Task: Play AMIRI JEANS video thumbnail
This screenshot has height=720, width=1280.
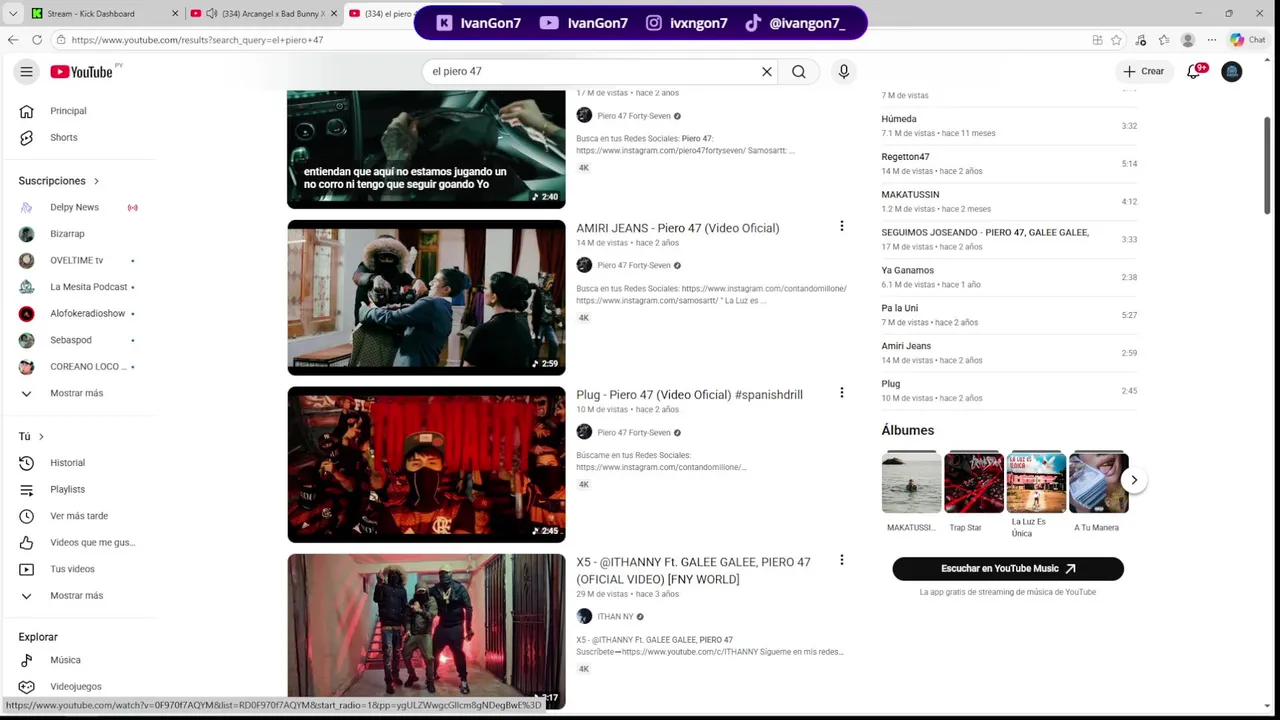Action: [426, 298]
